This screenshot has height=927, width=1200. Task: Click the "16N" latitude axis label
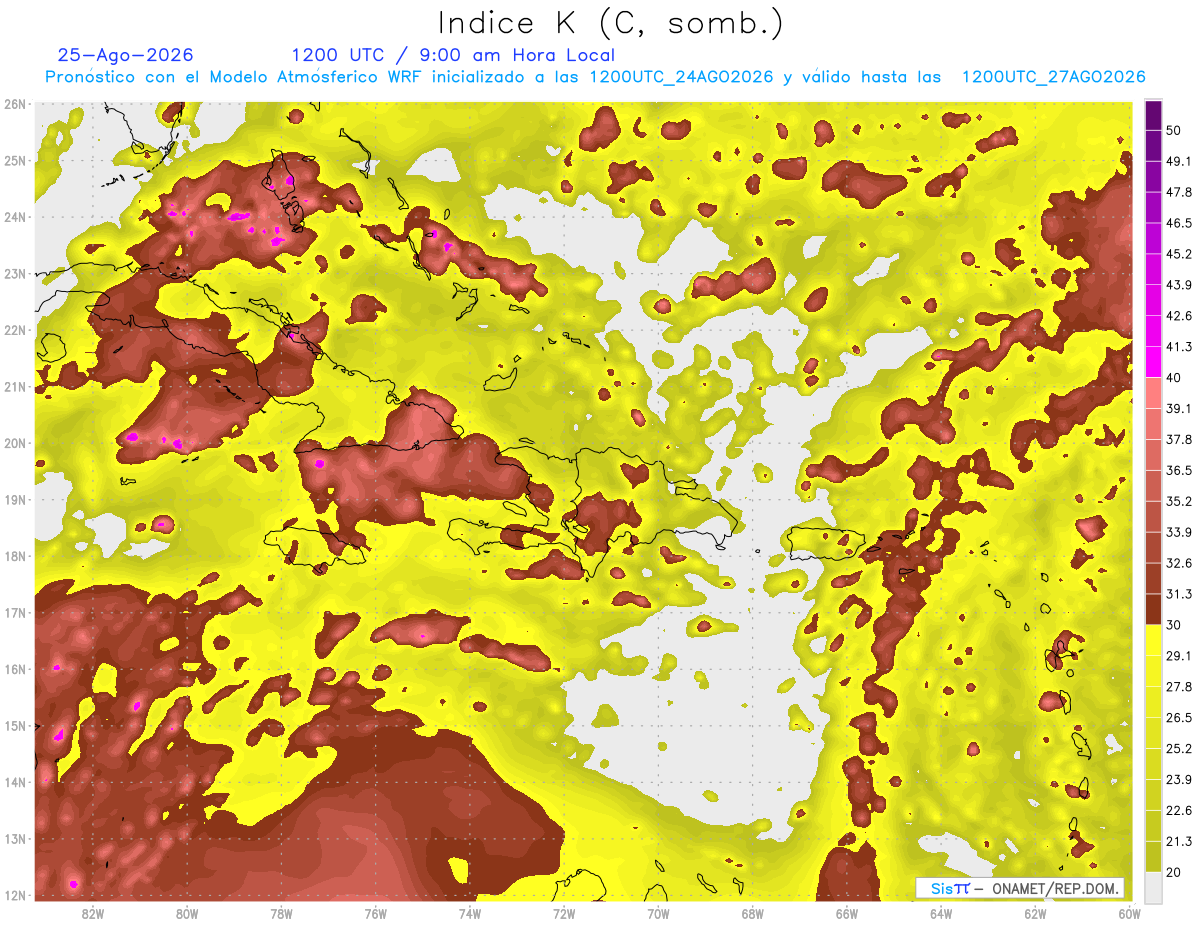[x=15, y=669]
